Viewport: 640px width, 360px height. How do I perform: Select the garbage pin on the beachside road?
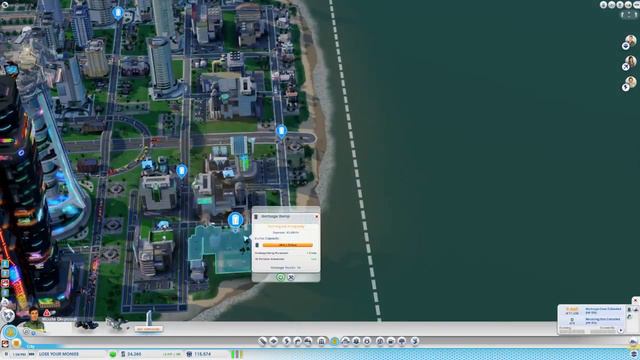pos(281,132)
